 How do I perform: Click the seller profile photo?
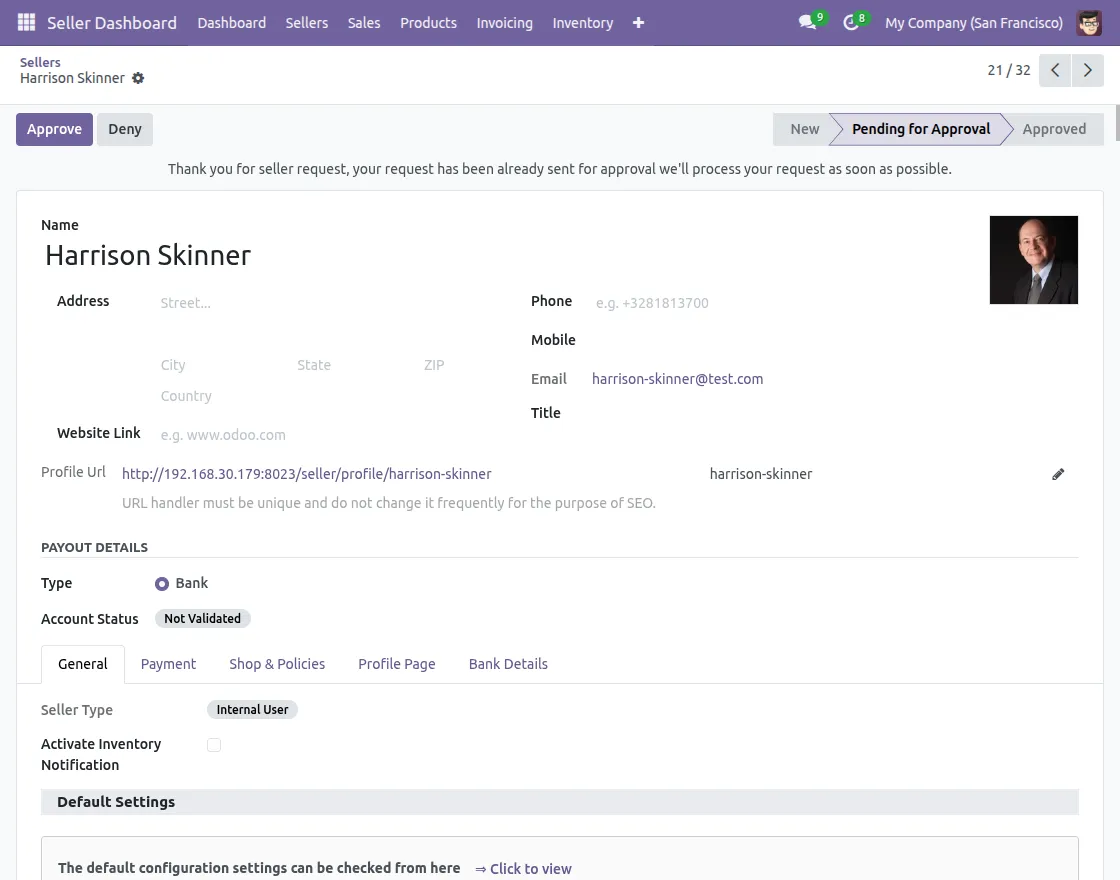[x=1033, y=260]
